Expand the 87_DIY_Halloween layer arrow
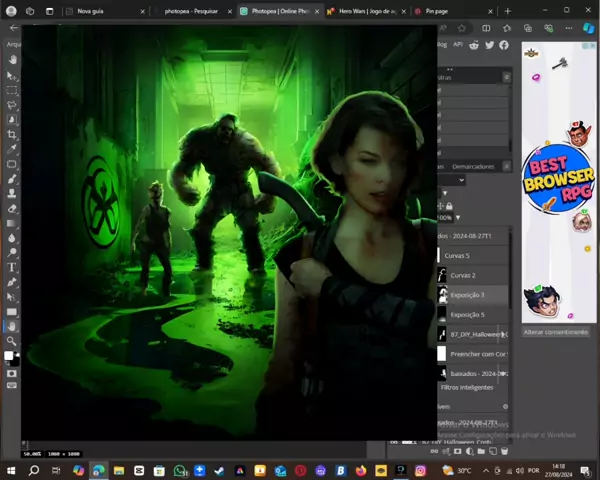 coord(502,334)
